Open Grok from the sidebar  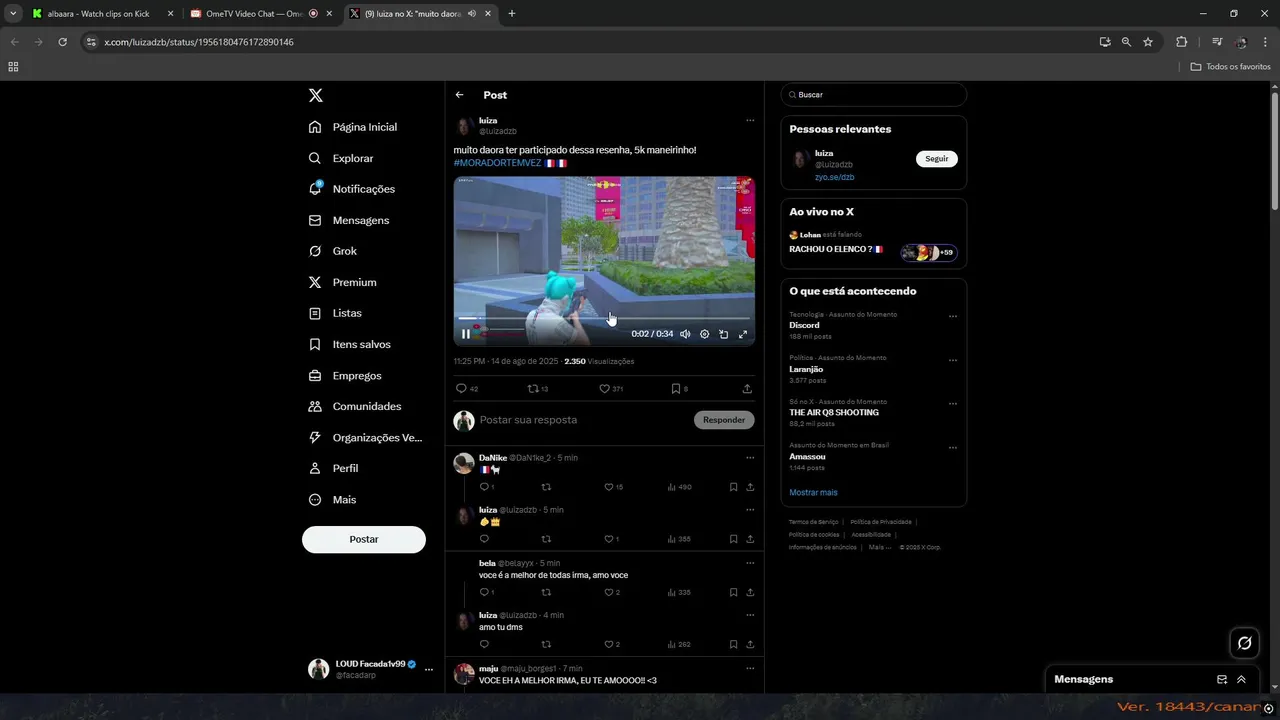333,251
